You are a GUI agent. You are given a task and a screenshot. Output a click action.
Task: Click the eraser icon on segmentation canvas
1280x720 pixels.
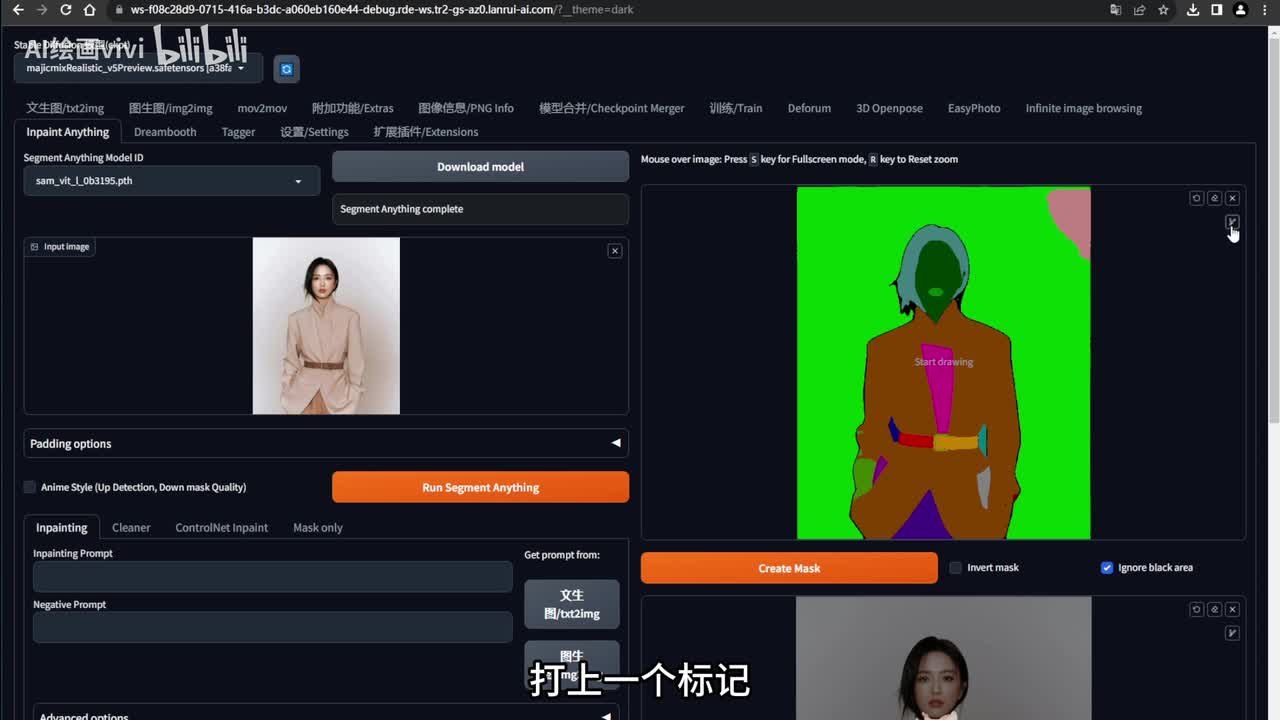1214,198
